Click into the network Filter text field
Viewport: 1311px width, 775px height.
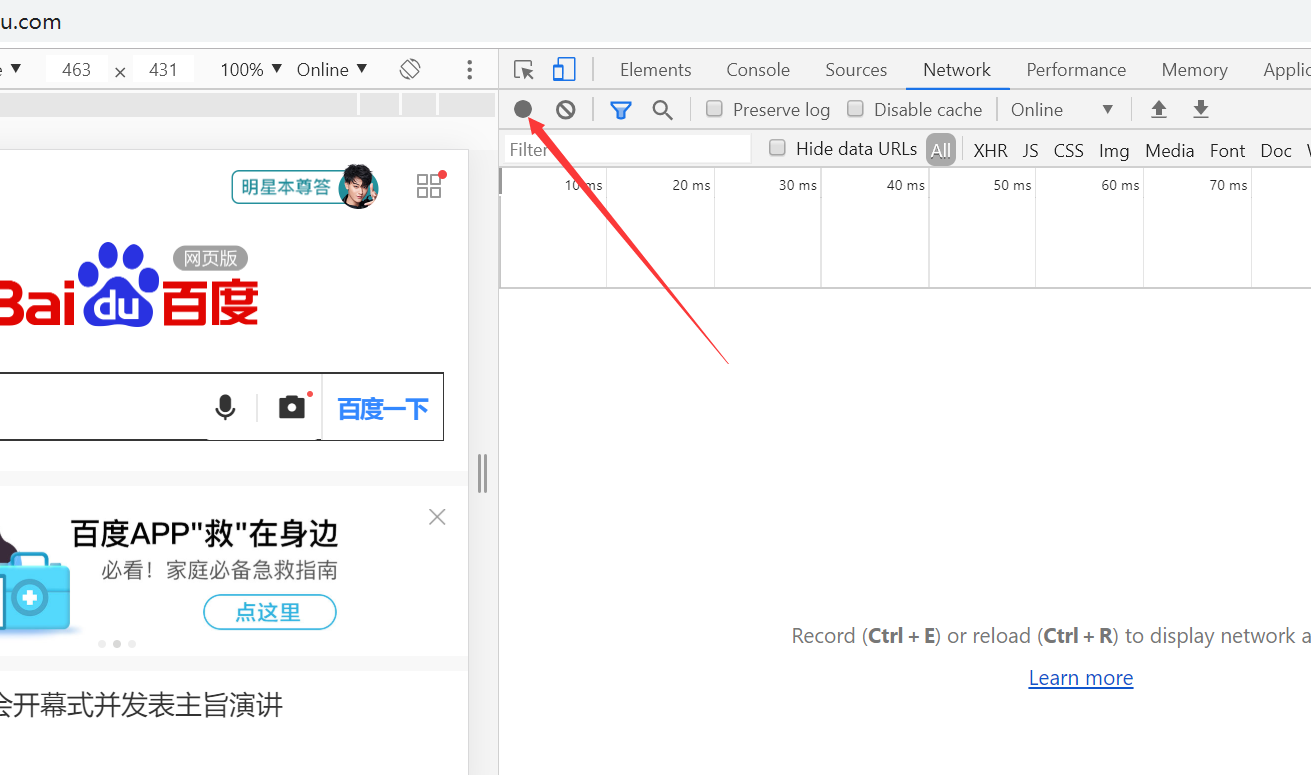[627, 149]
